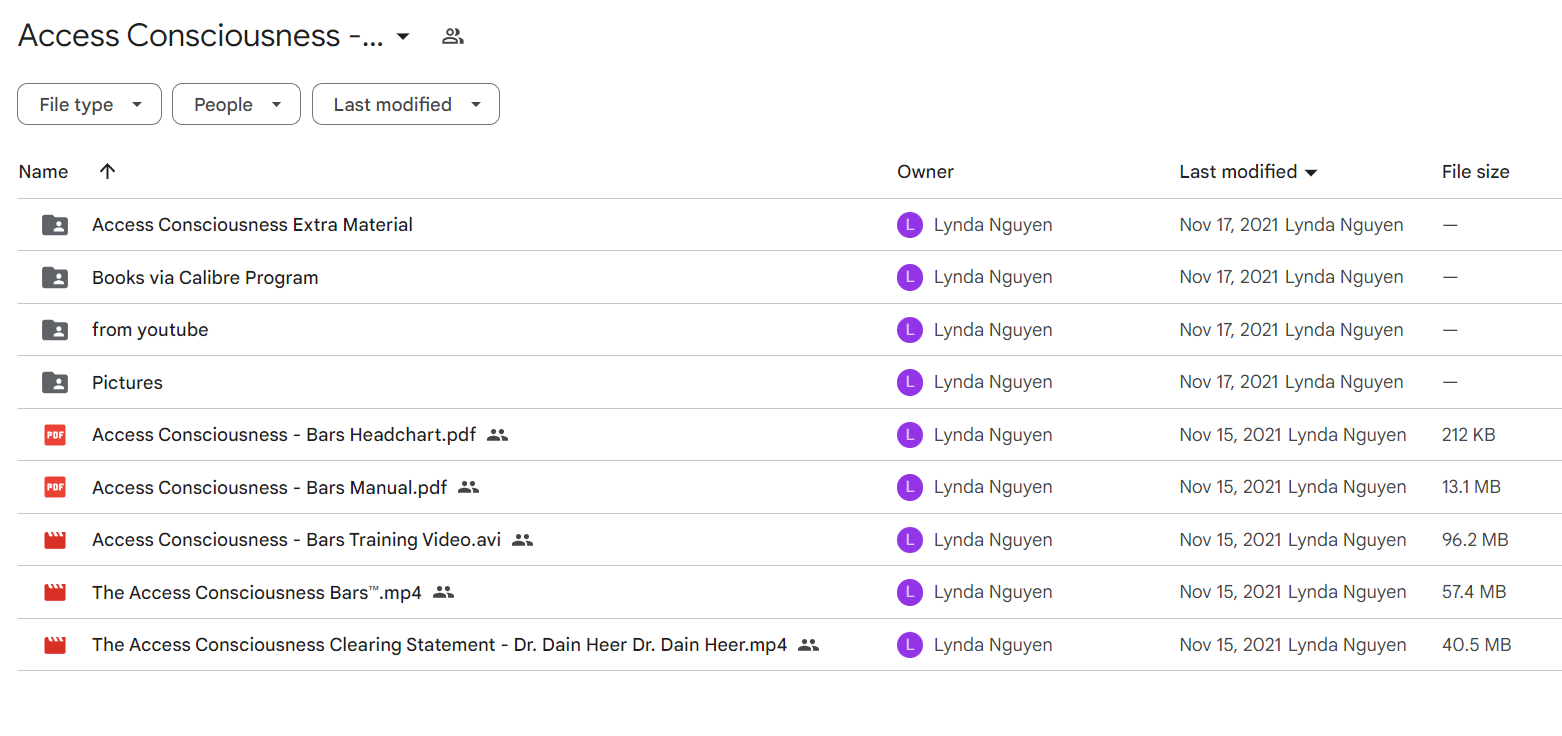Image resolution: width=1562 pixels, height=736 pixels.
Task: Click the 40.5 MB file size
Action: pyautogui.click(x=1476, y=645)
